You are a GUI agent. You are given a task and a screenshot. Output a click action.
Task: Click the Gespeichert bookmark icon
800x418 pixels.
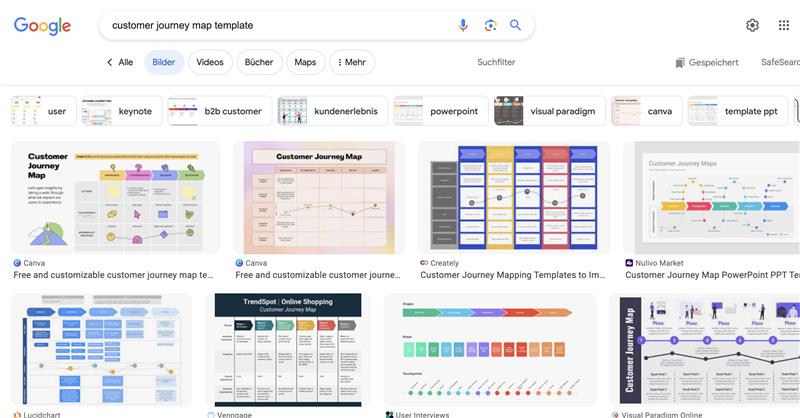(x=680, y=62)
